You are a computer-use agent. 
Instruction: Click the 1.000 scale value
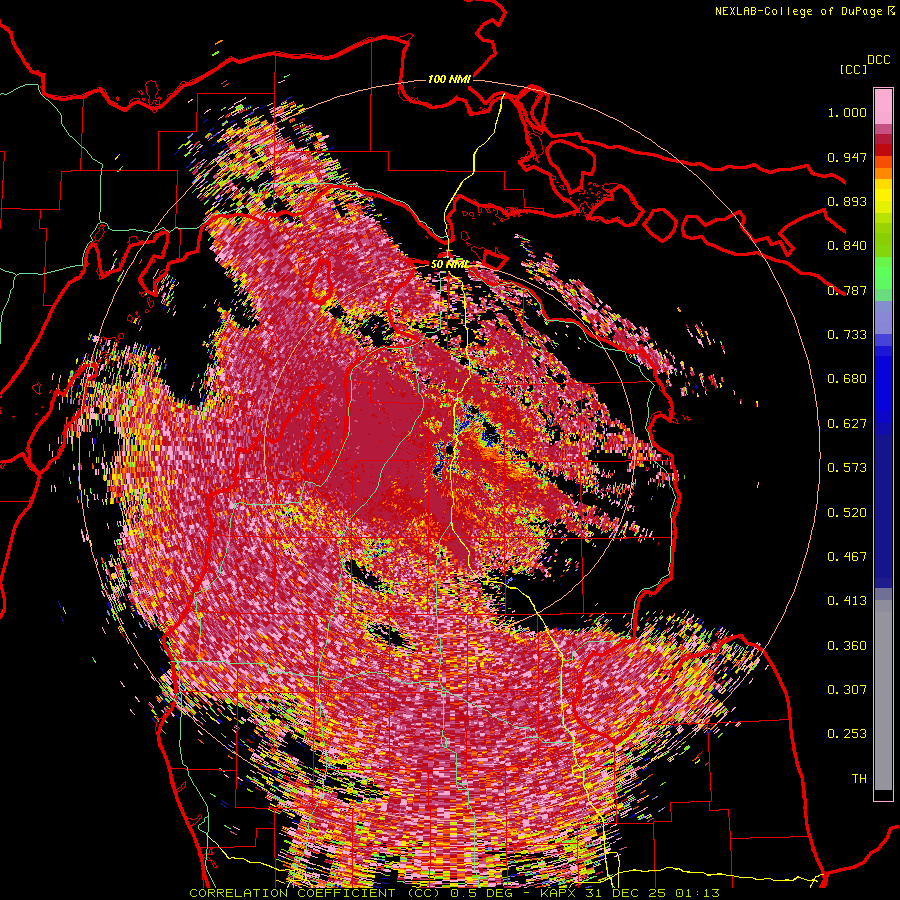click(x=847, y=112)
